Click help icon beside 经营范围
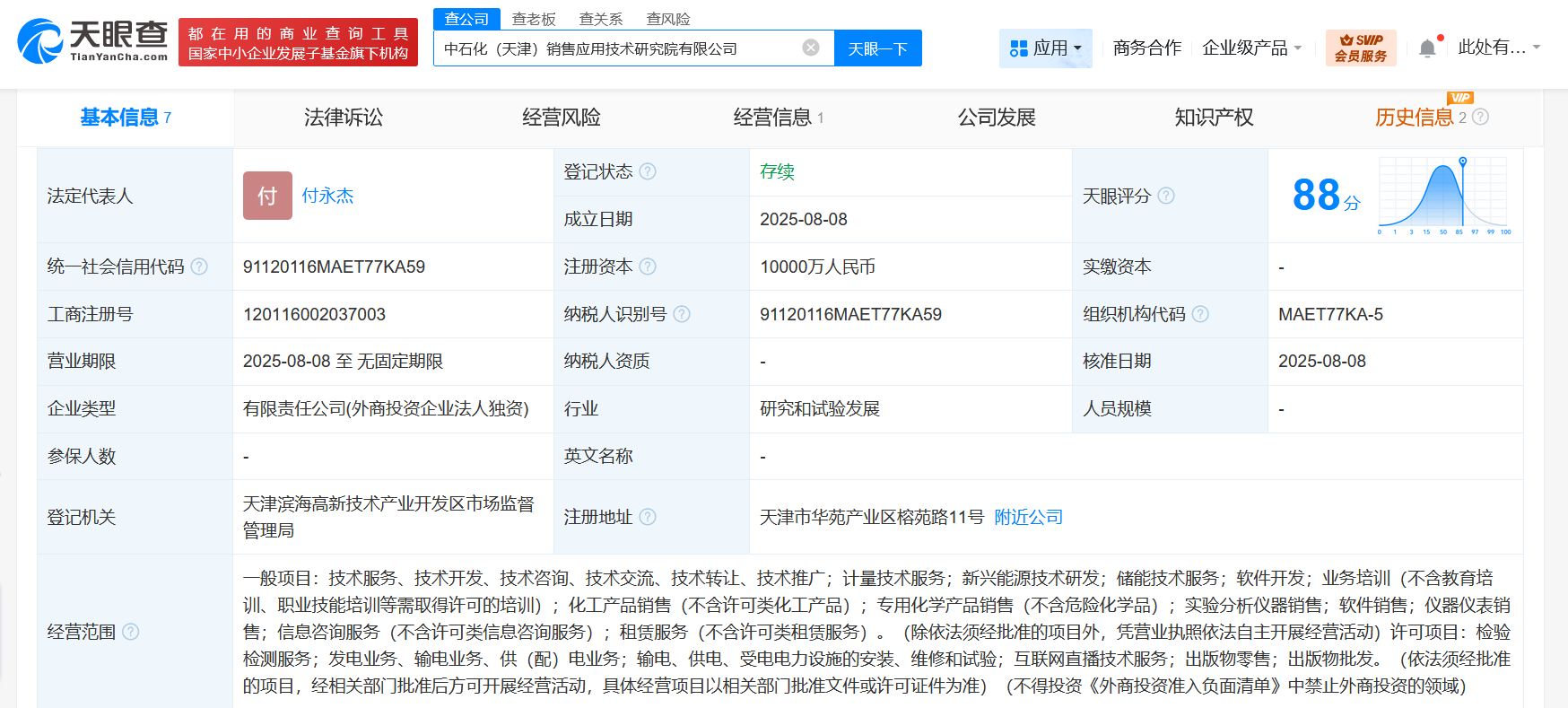Image resolution: width=1568 pixels, height=708 pixels. coord(131,632)
